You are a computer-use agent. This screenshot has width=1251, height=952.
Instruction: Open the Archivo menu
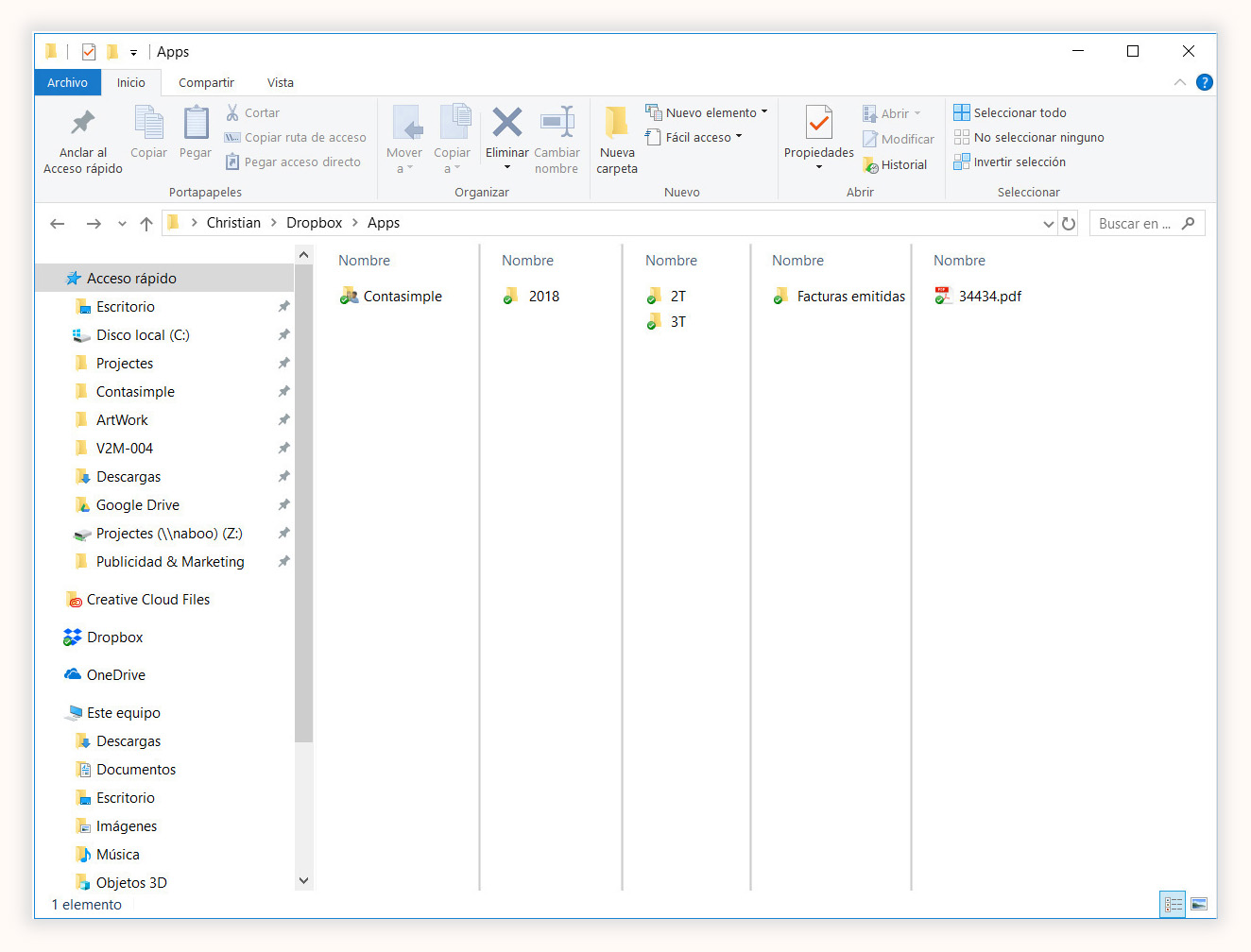click(67, 82)
